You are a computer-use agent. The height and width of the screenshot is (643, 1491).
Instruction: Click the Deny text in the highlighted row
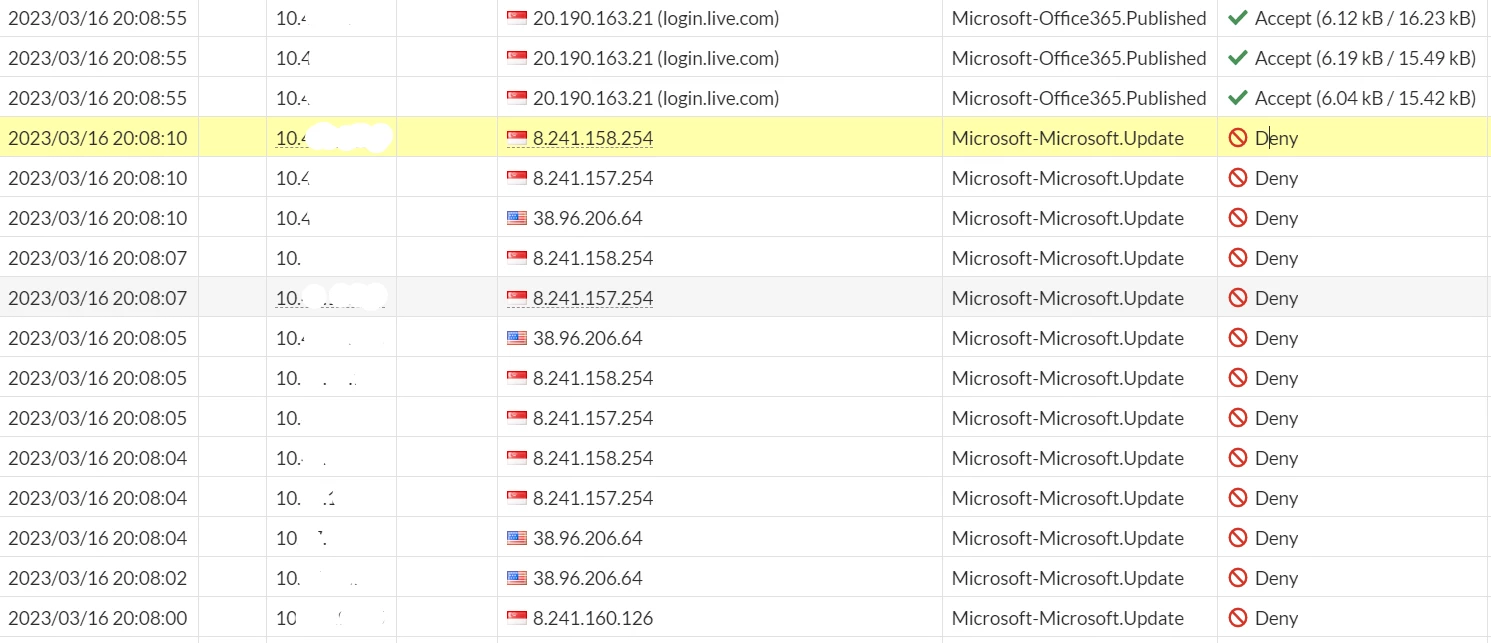click(x=1276, y=138)
